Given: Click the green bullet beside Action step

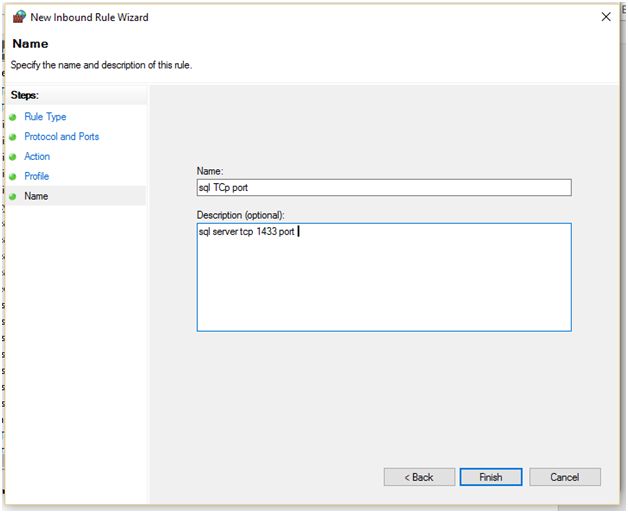Looking at the screenshot, I should (x=13, y=157).
